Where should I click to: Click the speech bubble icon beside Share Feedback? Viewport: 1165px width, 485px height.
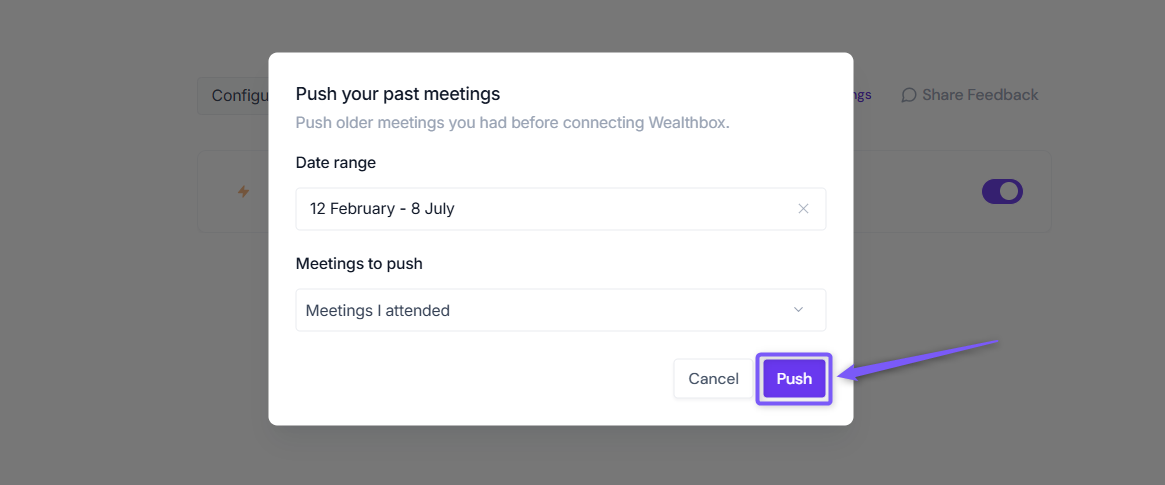tap(909, 95)
